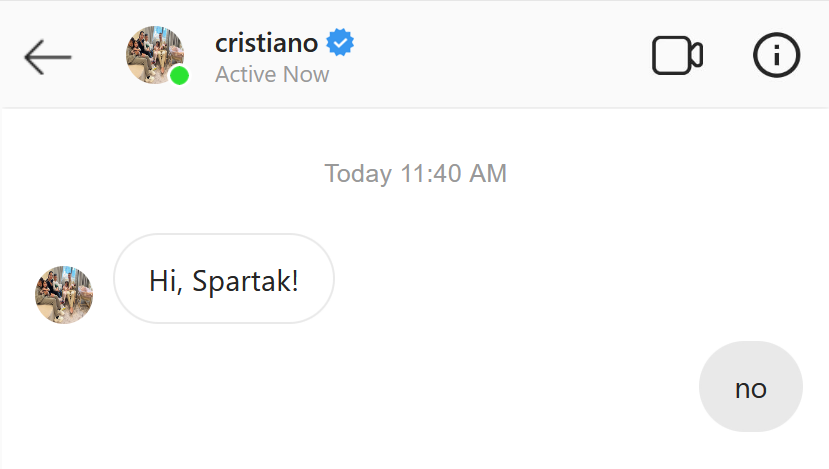829x469 pixels.
Task: Click the word "Today" in the timestamp
Action: [x=358, y=174]
